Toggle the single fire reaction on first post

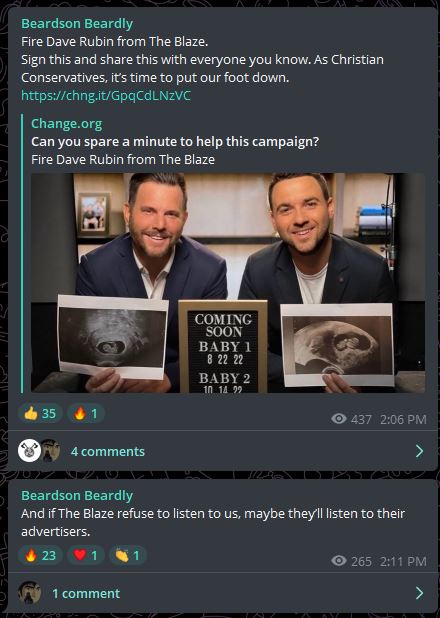pos(86,413)
